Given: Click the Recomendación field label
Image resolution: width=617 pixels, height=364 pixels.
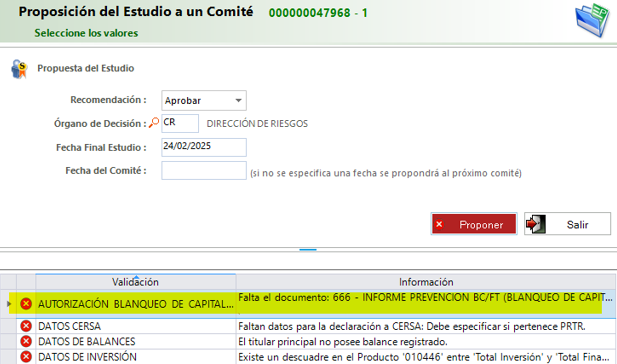Looking at the screenshot, I should click(108, 100).
